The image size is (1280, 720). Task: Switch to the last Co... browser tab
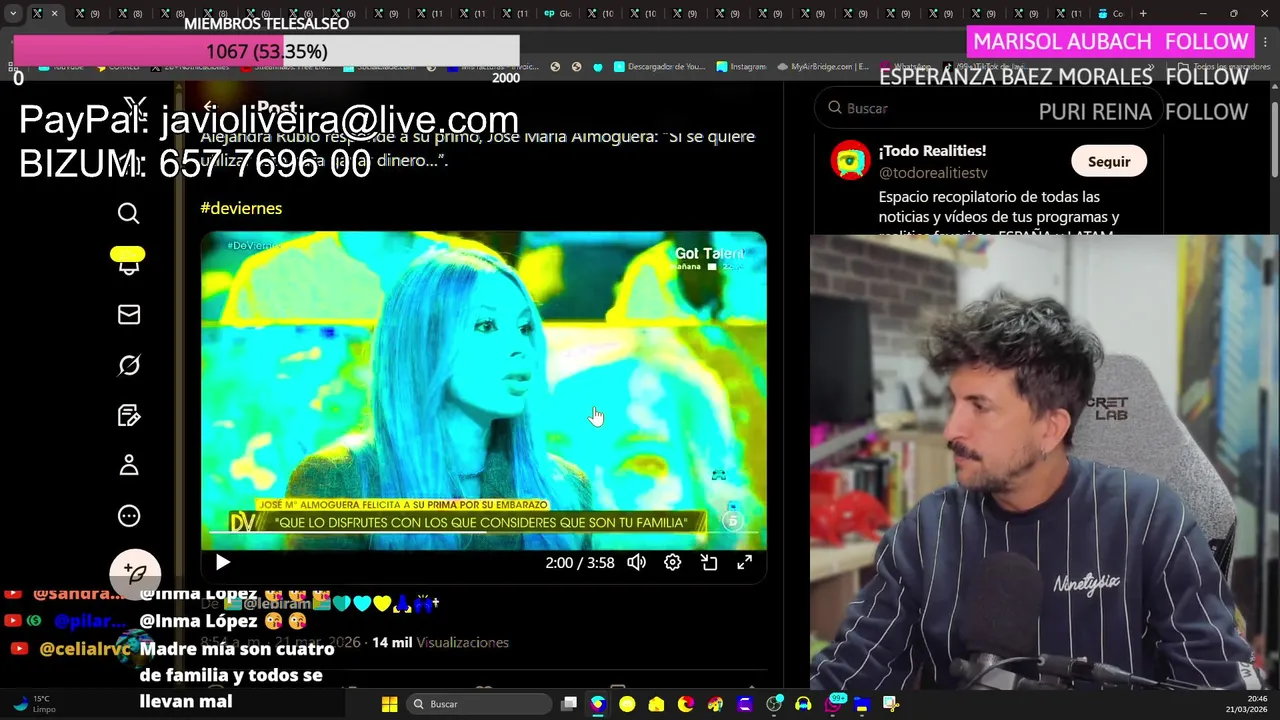click(x=1111, y=13)
